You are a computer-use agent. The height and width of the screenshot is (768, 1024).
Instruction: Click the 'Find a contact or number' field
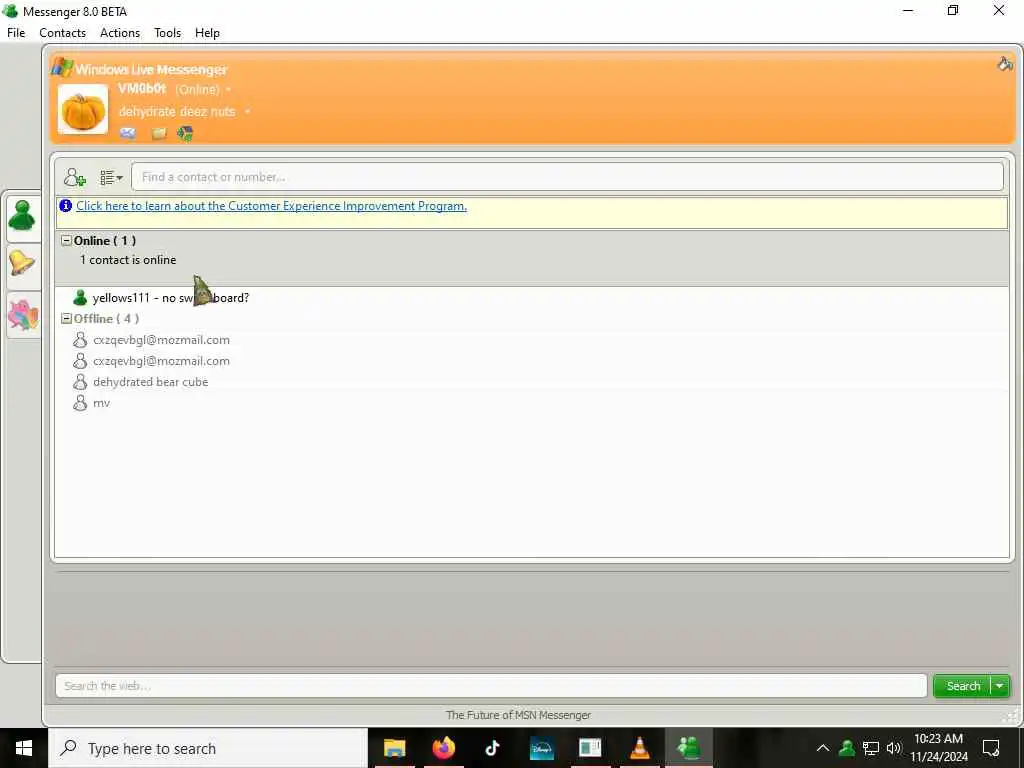[567, 177]
